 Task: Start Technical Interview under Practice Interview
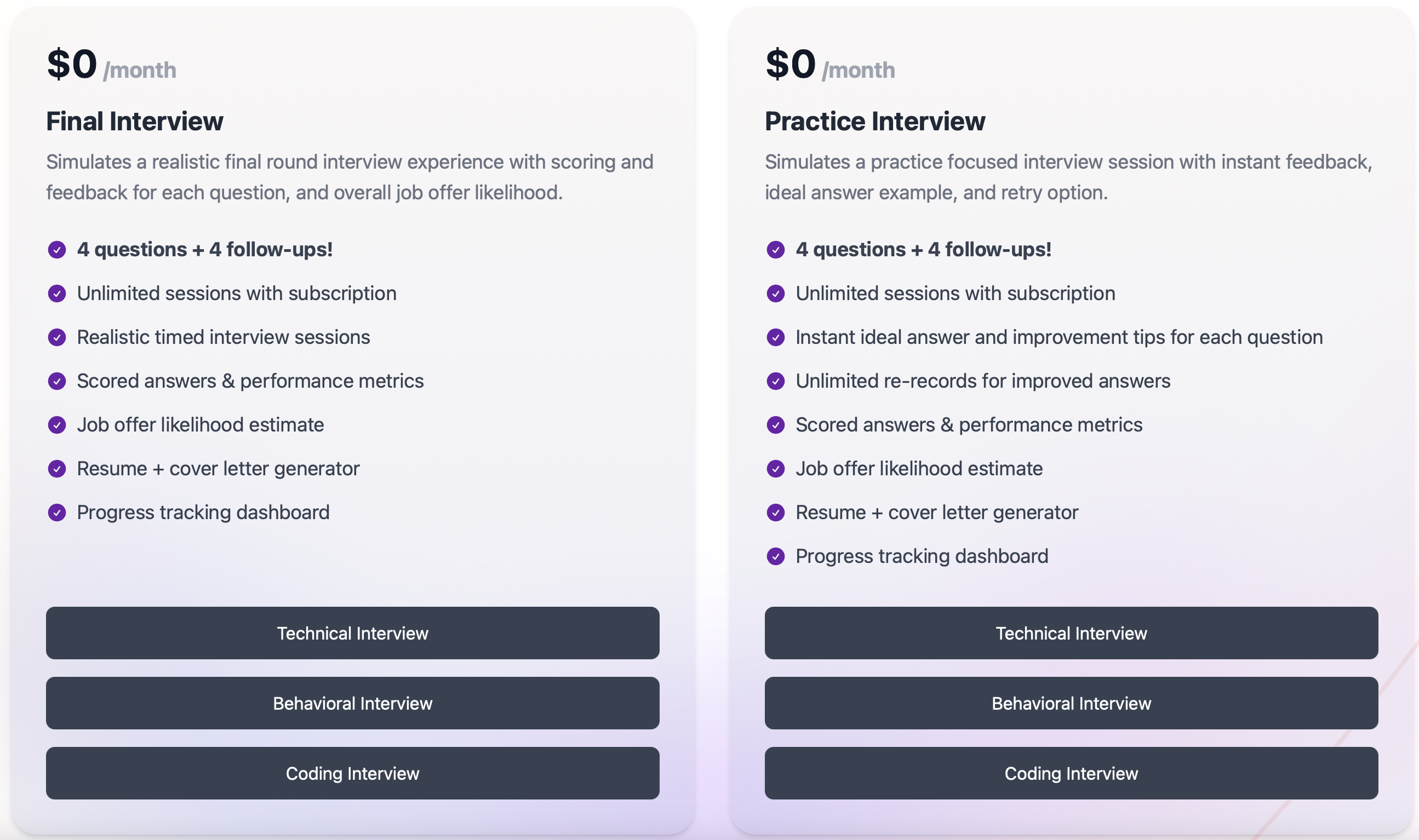1071,633
